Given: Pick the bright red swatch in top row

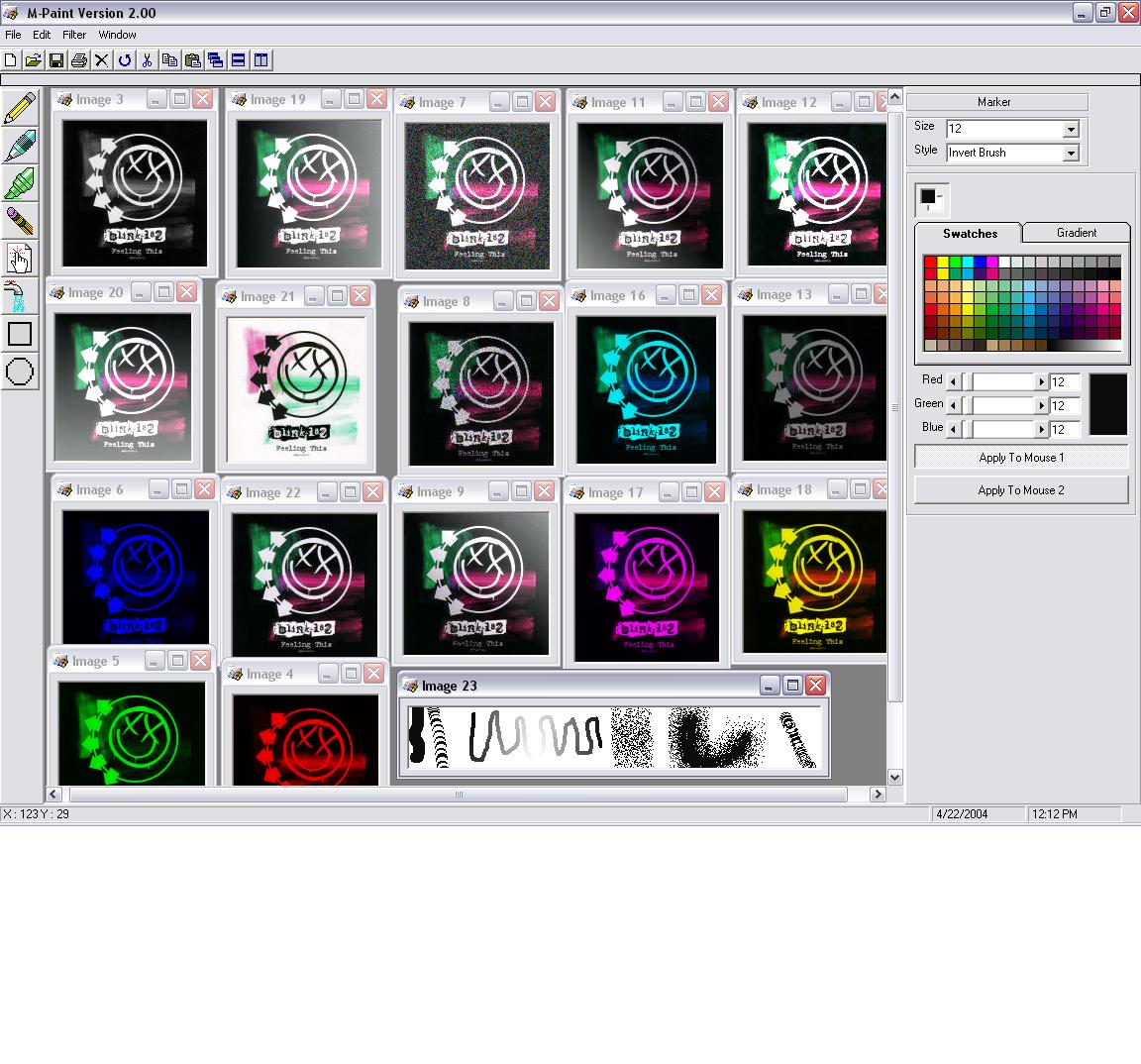Looking at the screenshot, I should coord(930,263).
